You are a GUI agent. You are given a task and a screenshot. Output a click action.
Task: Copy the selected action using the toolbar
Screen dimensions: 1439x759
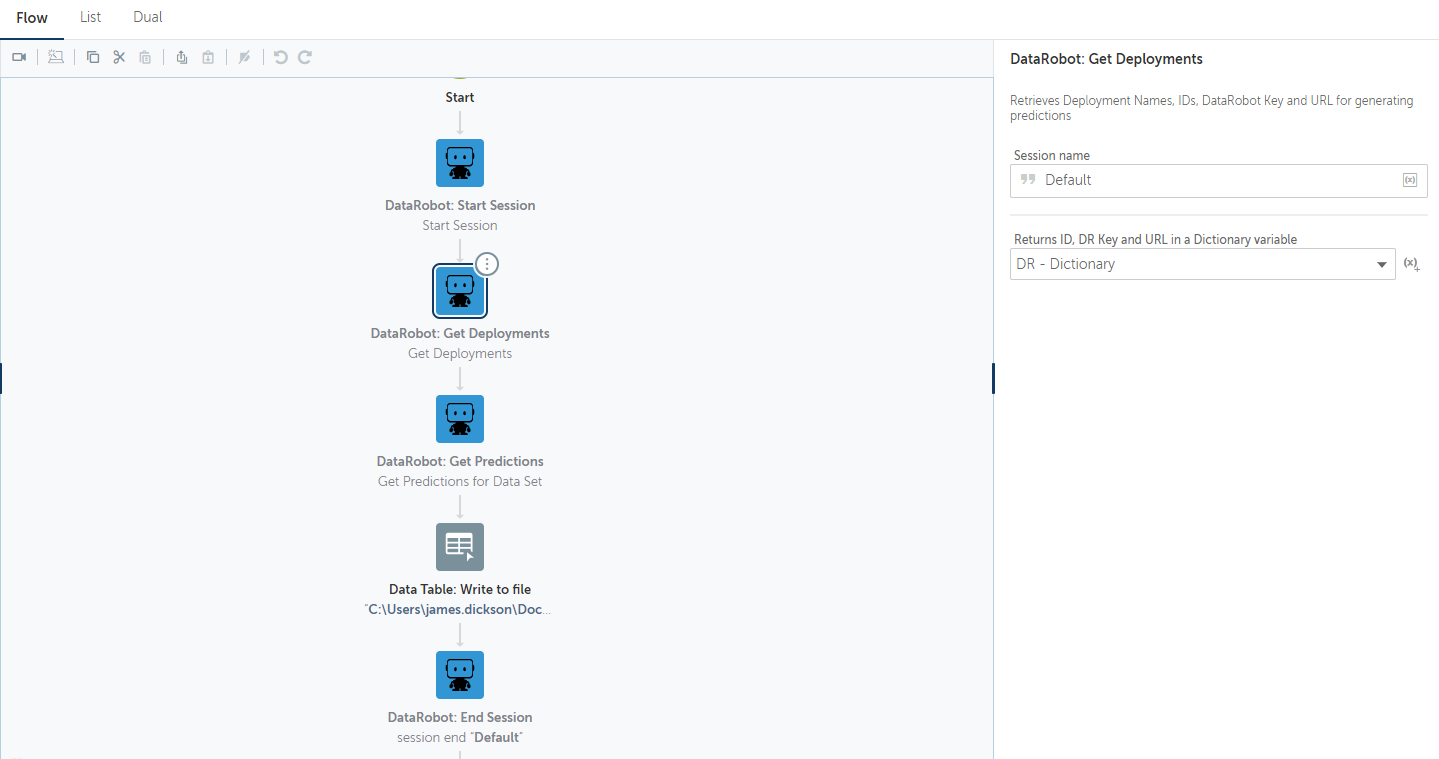click(93, 57)
